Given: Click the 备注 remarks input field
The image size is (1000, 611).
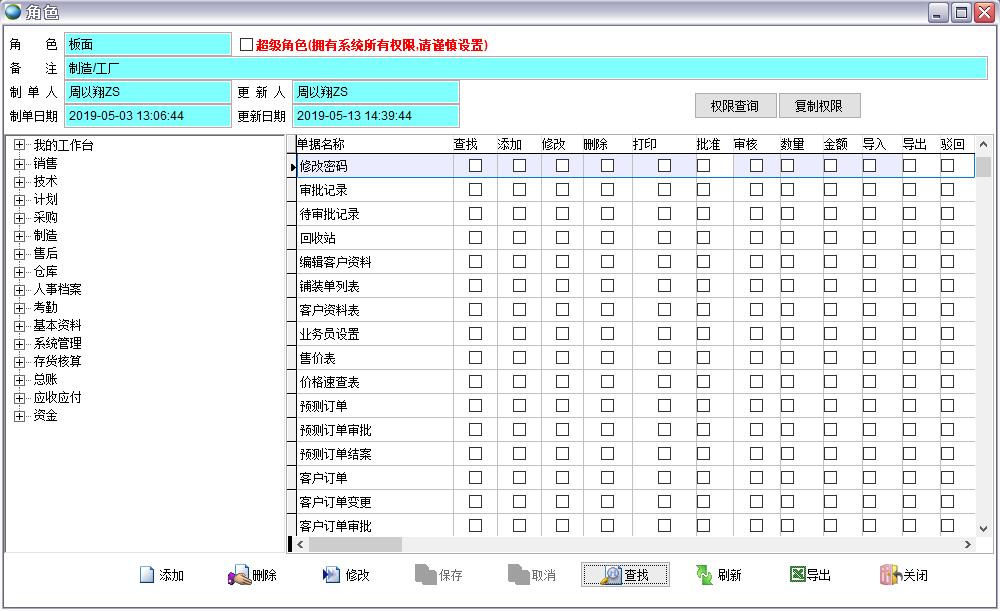Looking at the screenshot, I should tap(526, 68).
